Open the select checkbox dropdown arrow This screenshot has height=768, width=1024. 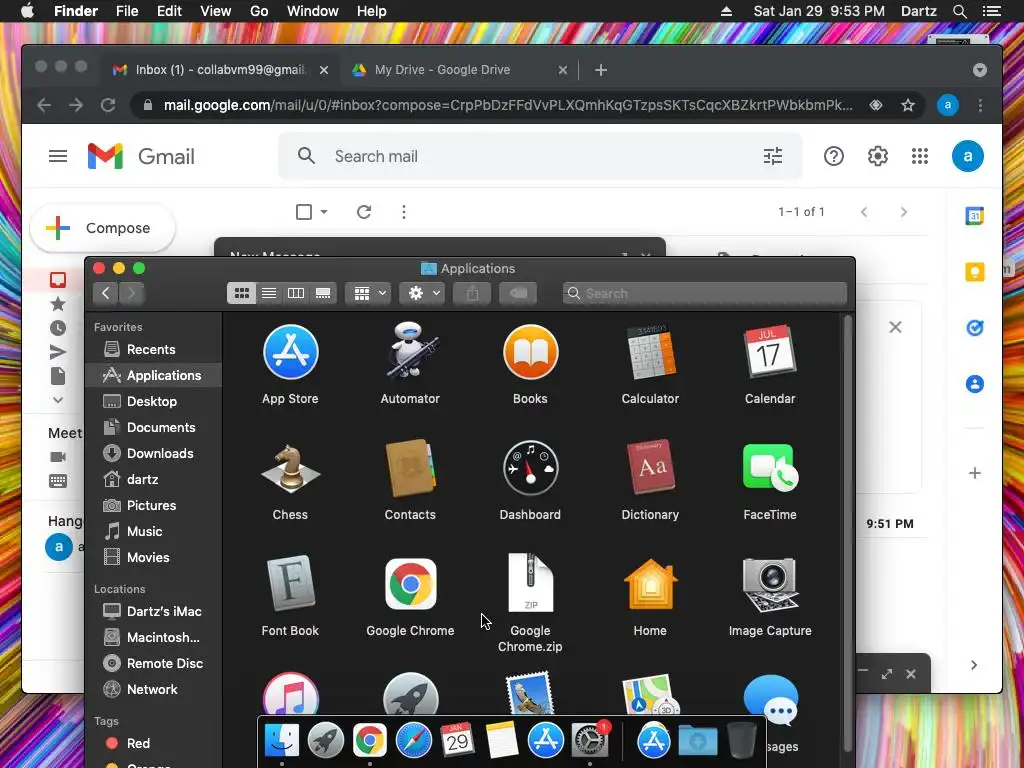324,212
